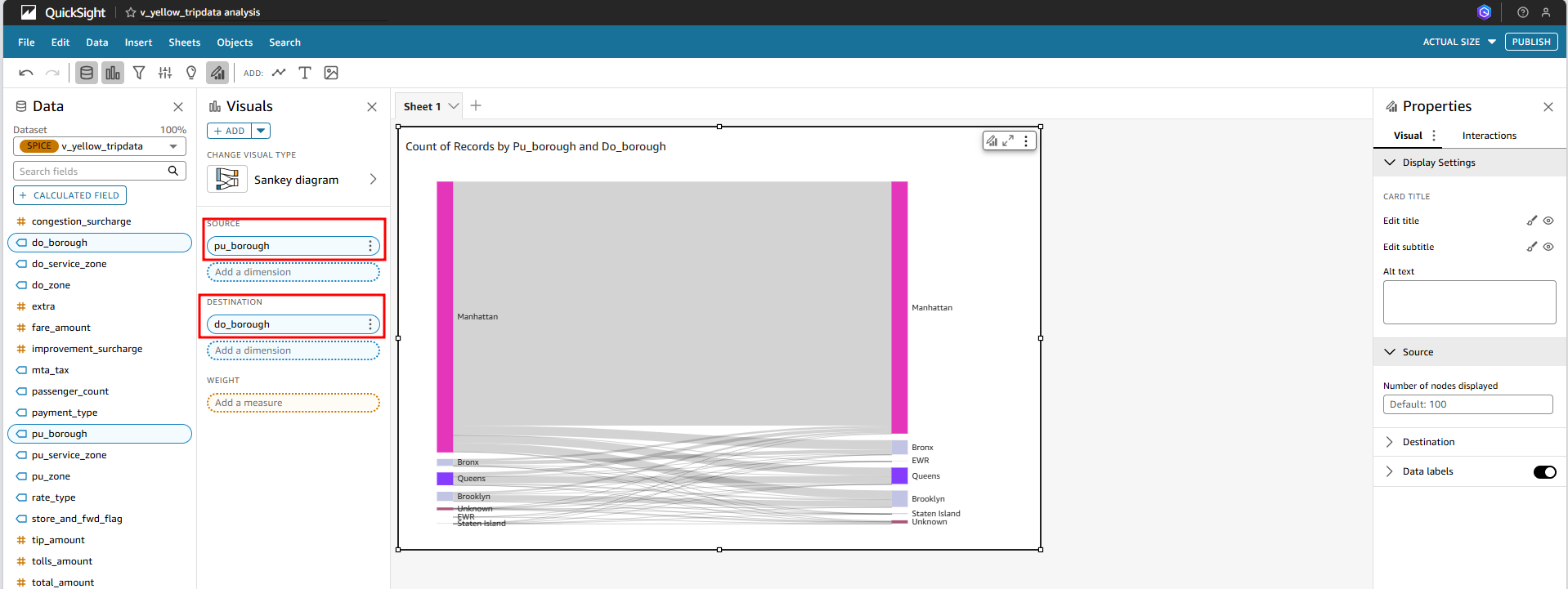This screenshot has height=589, width=1568.
Task: Click the Insights lightbulb icon
Action: [191, 73]
